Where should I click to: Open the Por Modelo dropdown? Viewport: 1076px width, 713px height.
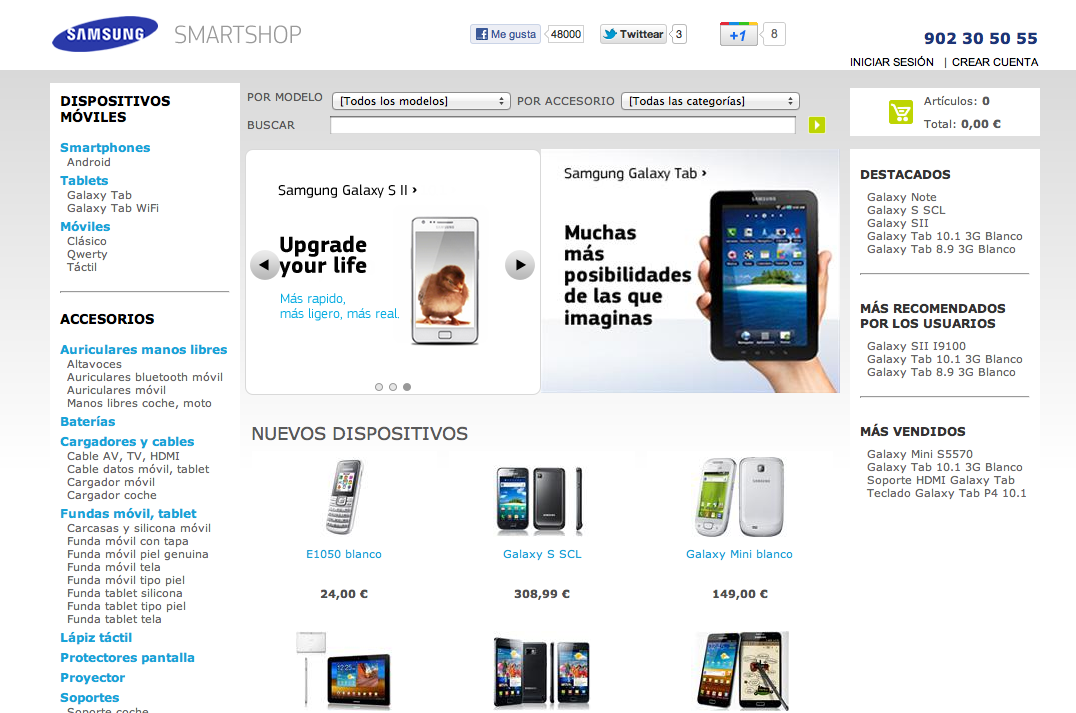coord(421,101)
